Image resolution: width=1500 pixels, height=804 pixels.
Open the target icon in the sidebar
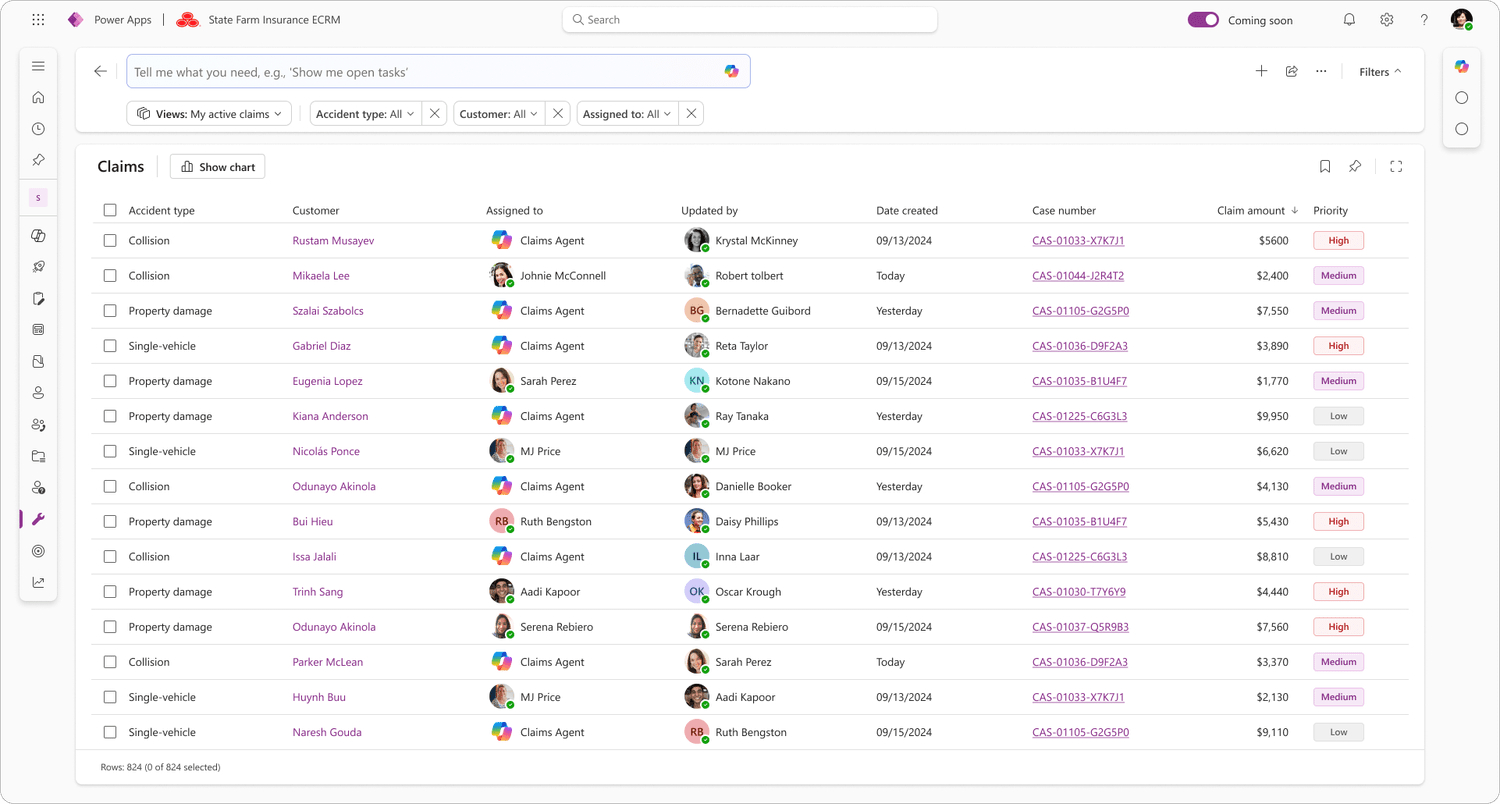coord(38,551)
